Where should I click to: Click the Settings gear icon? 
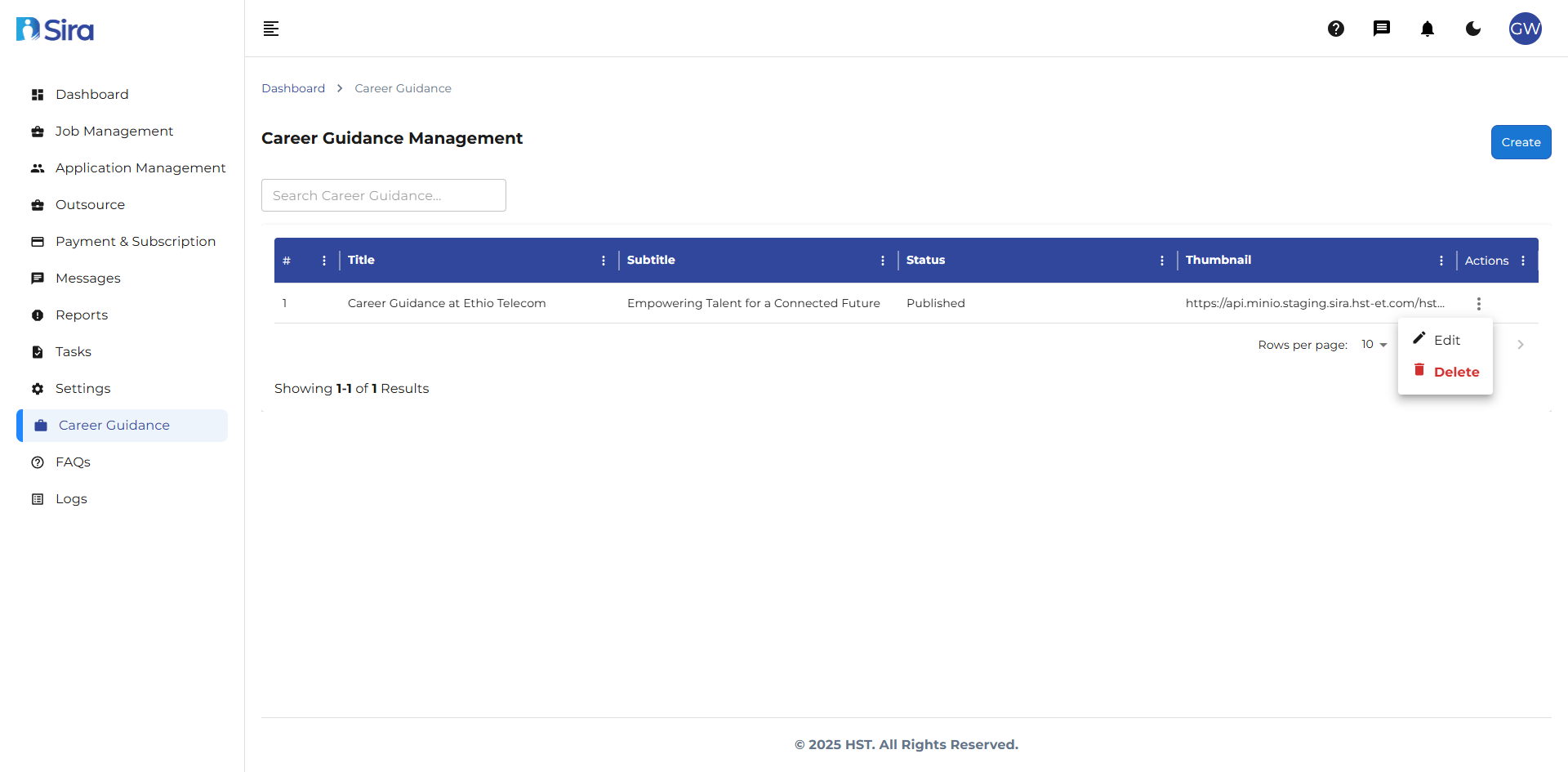pyautogui.click(x=38, y=389)
